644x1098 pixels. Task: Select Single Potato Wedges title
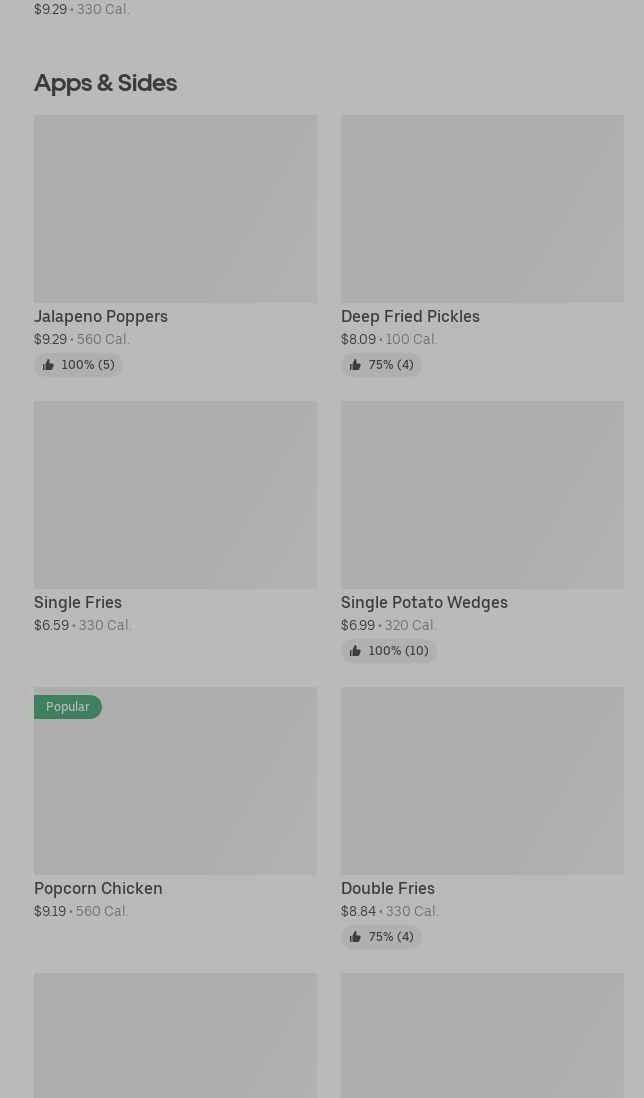click(x=424, y=602)
